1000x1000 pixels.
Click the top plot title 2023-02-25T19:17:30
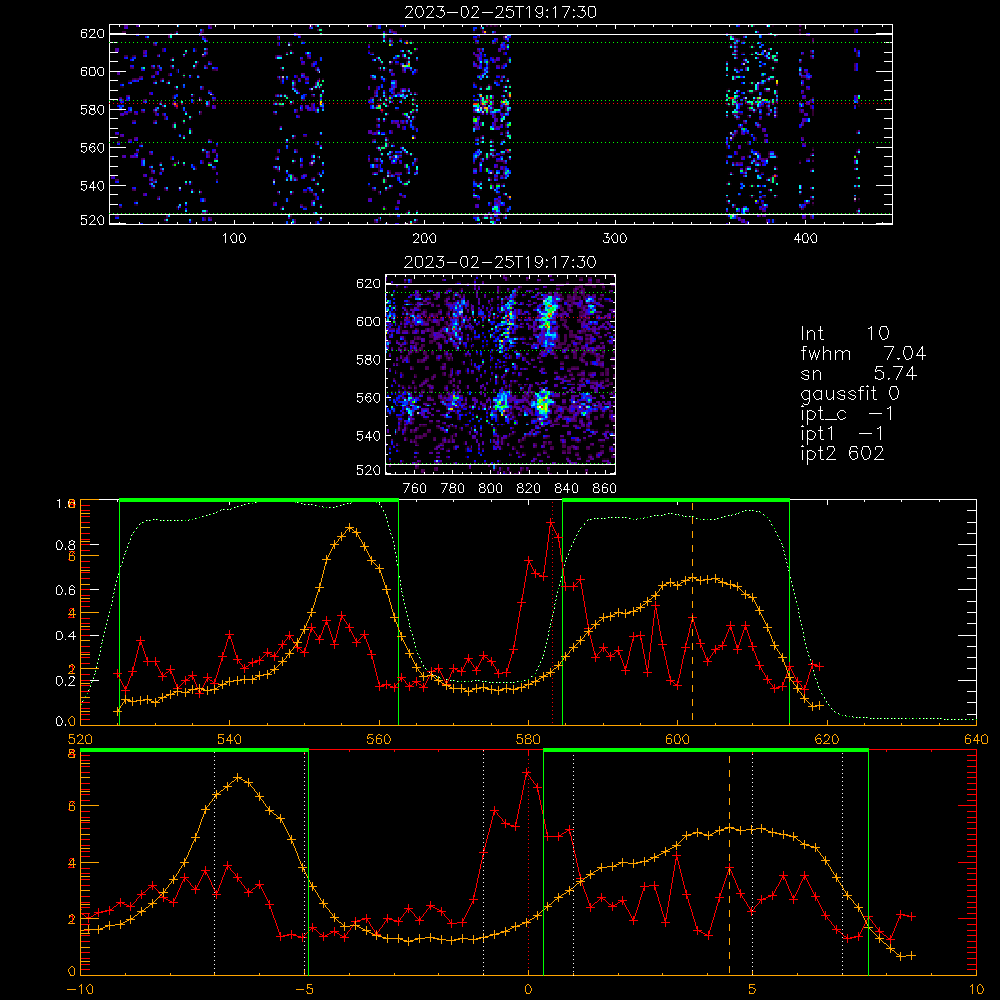pos(501,12)
